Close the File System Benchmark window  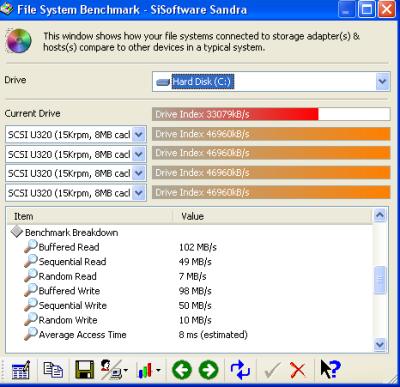(x=387, y=9)
